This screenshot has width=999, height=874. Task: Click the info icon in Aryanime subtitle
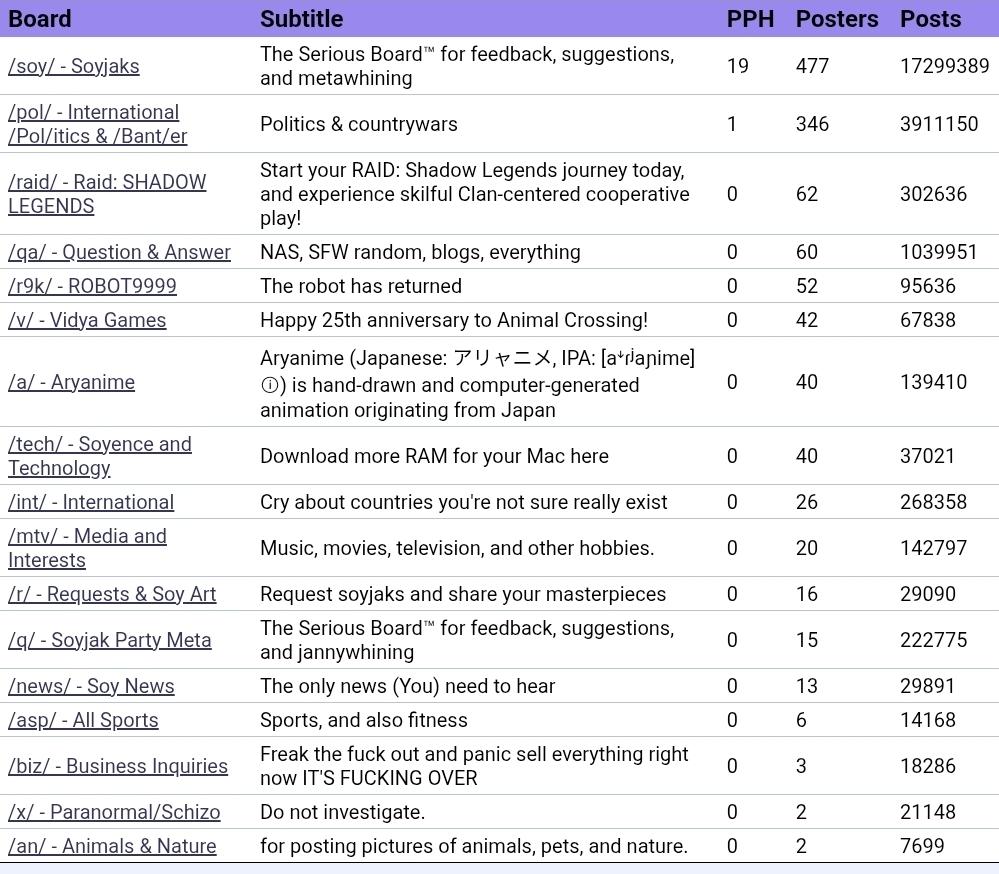click(269, 385)
